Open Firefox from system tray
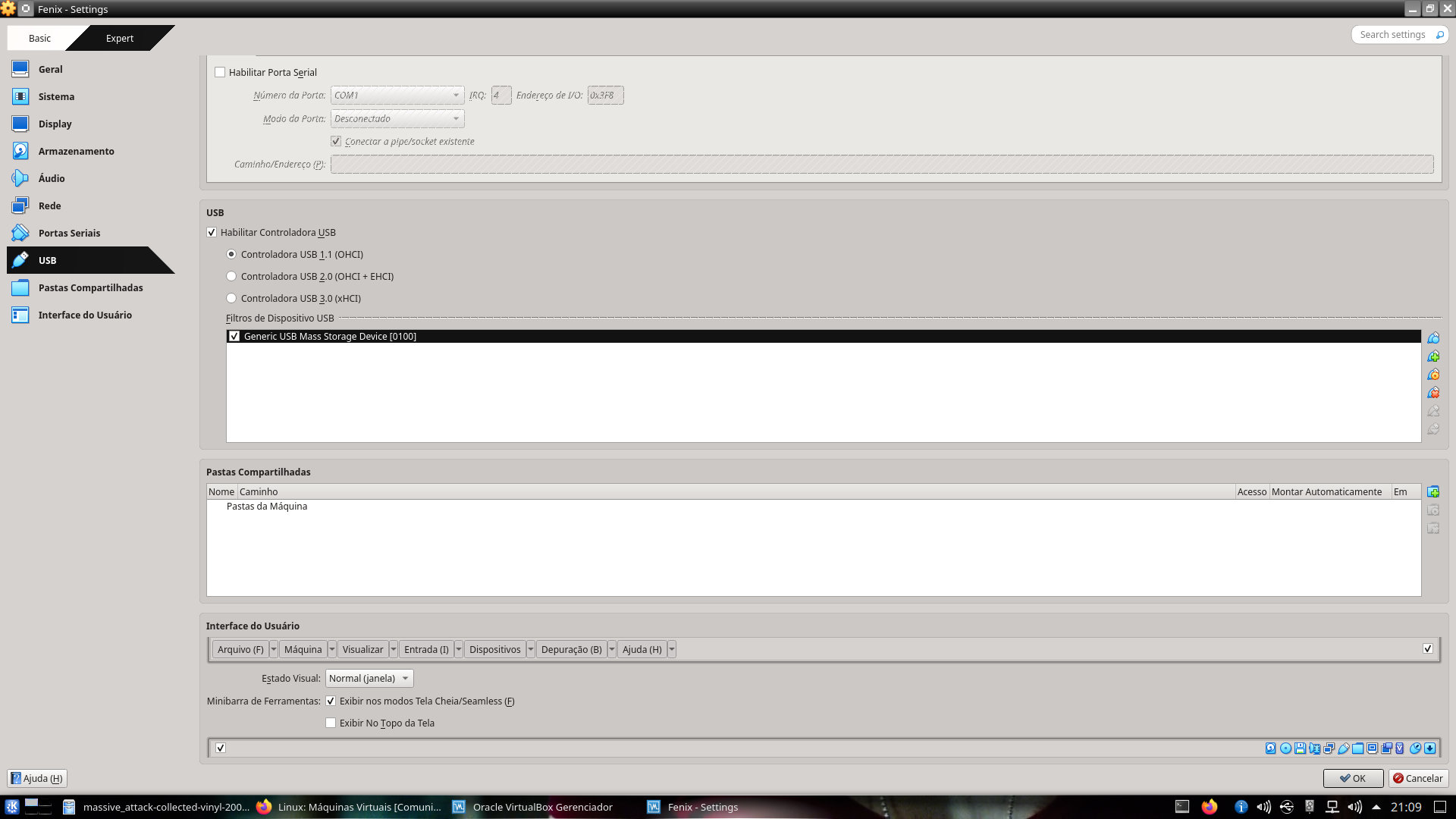This screenshot has height=819, width=1456. [1209, 807]
